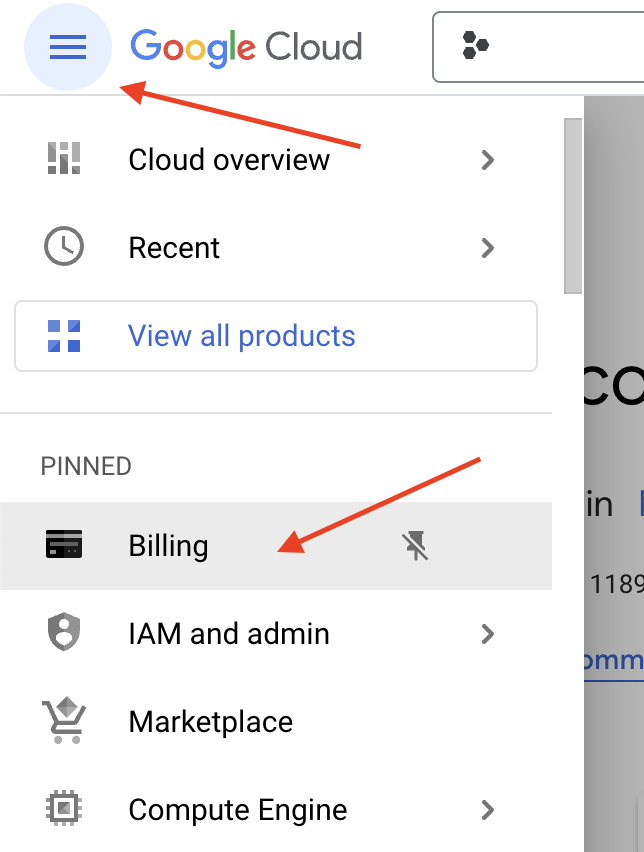Click the PINNED section heading
The height and width of the screenshot is (852, 644).
(x=86, y=466)
